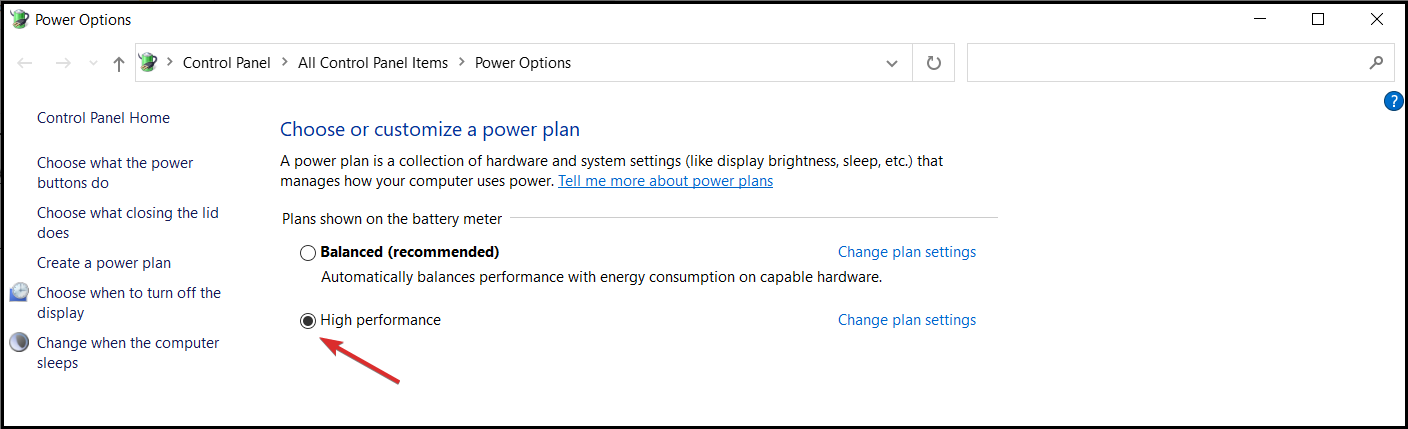The height and width of the screenshot is (429, 1408).
Task: Expand the chevron after Control Panel breadcrumb
Action: [x=285, y=62]
